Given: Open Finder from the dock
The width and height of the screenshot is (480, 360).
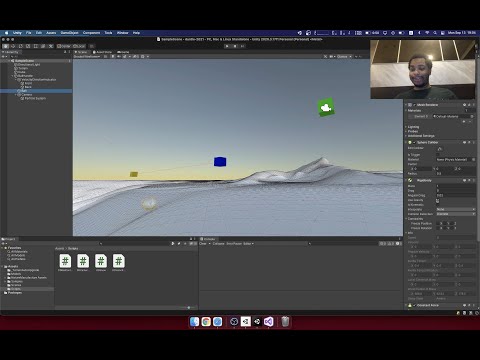Looking at the screenshot, I should 195,321.
